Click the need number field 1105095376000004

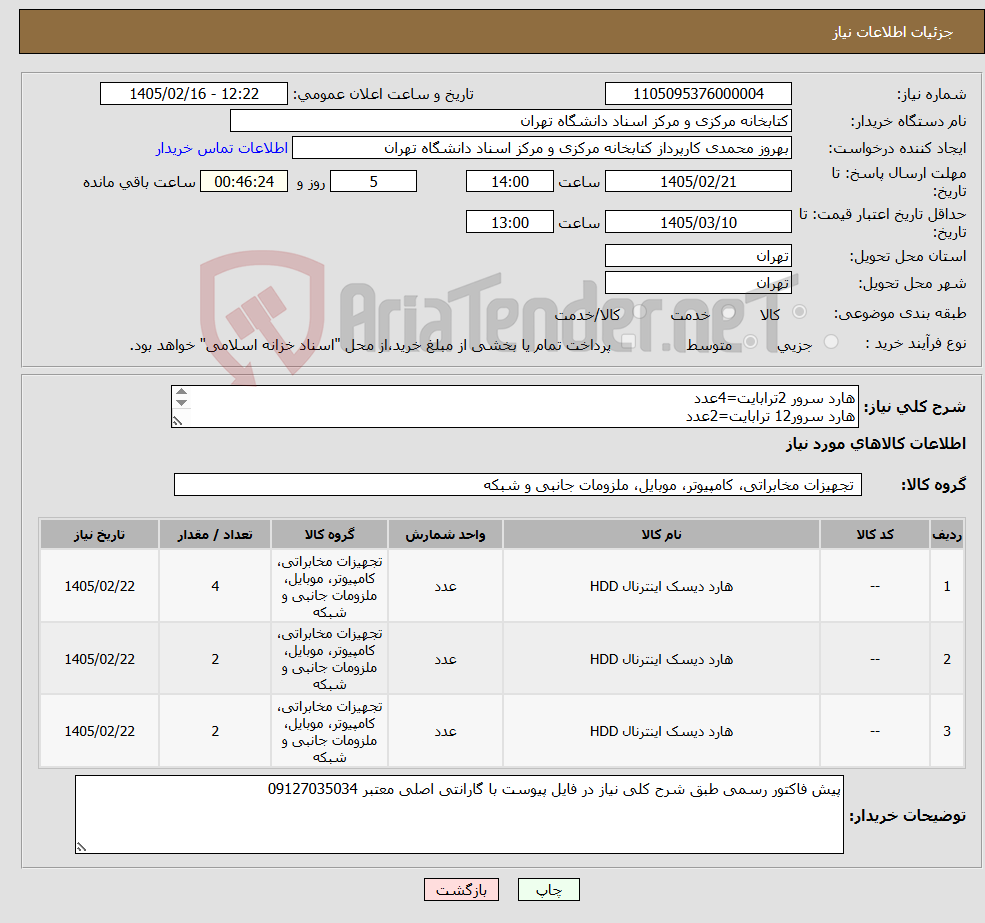click(x=698, y=94)
